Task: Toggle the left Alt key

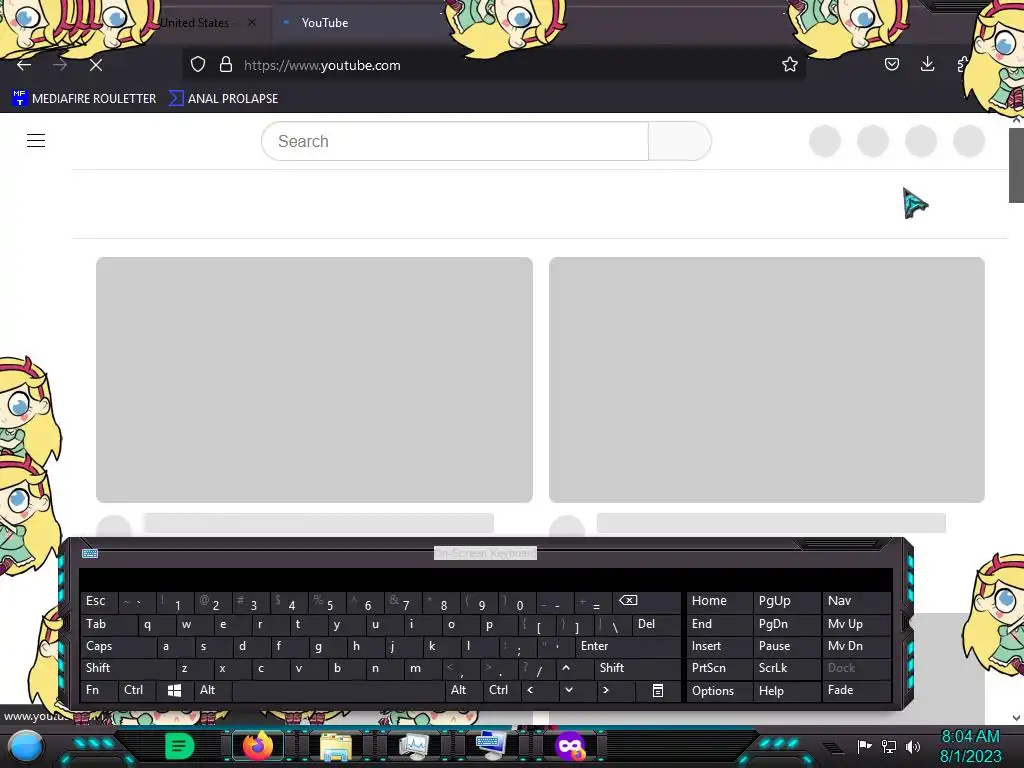Action: click(212, 690)
